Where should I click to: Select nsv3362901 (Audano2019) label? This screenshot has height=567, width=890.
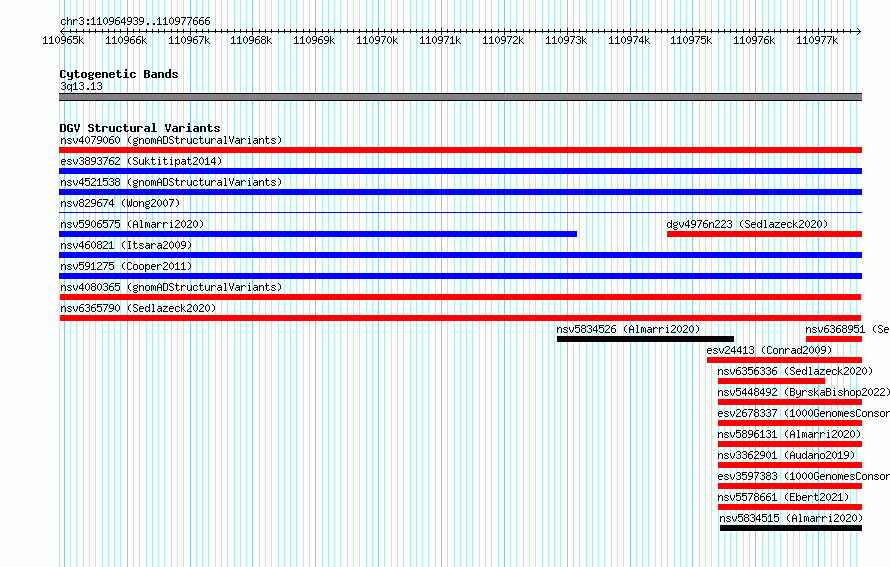[786, 455]
